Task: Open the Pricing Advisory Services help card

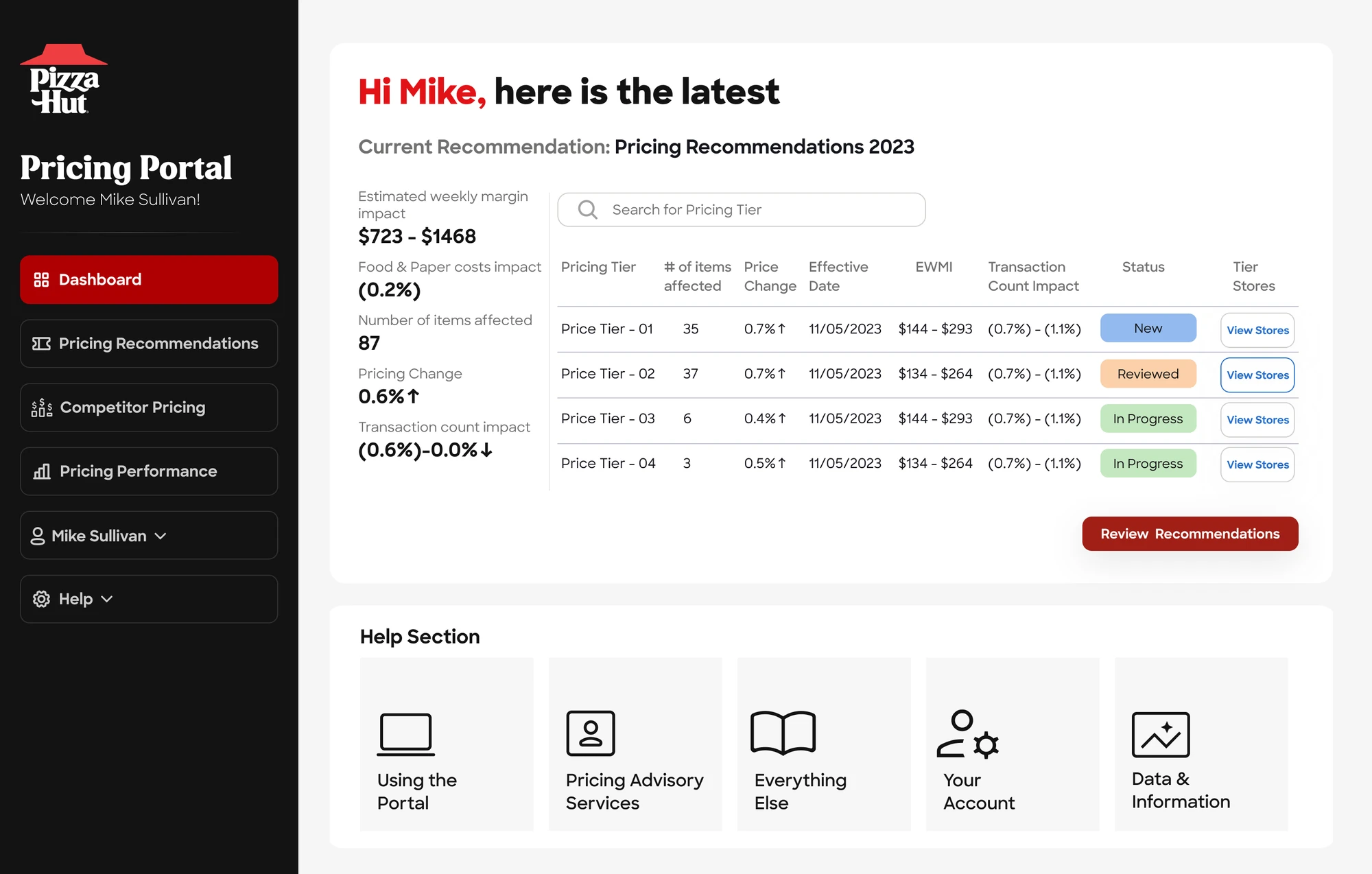Action: 635,744
